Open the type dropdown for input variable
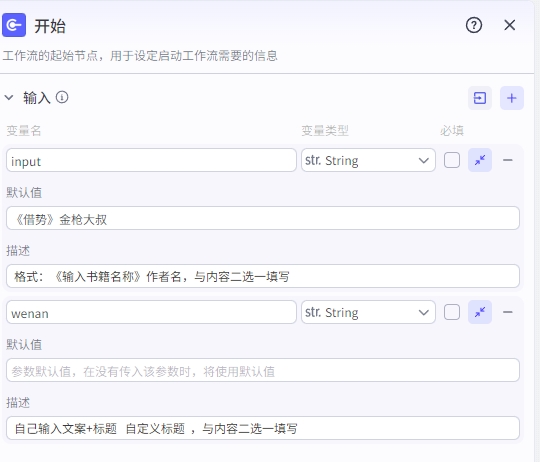The height and width of the screenshot is (462, 540). (368, 160)
